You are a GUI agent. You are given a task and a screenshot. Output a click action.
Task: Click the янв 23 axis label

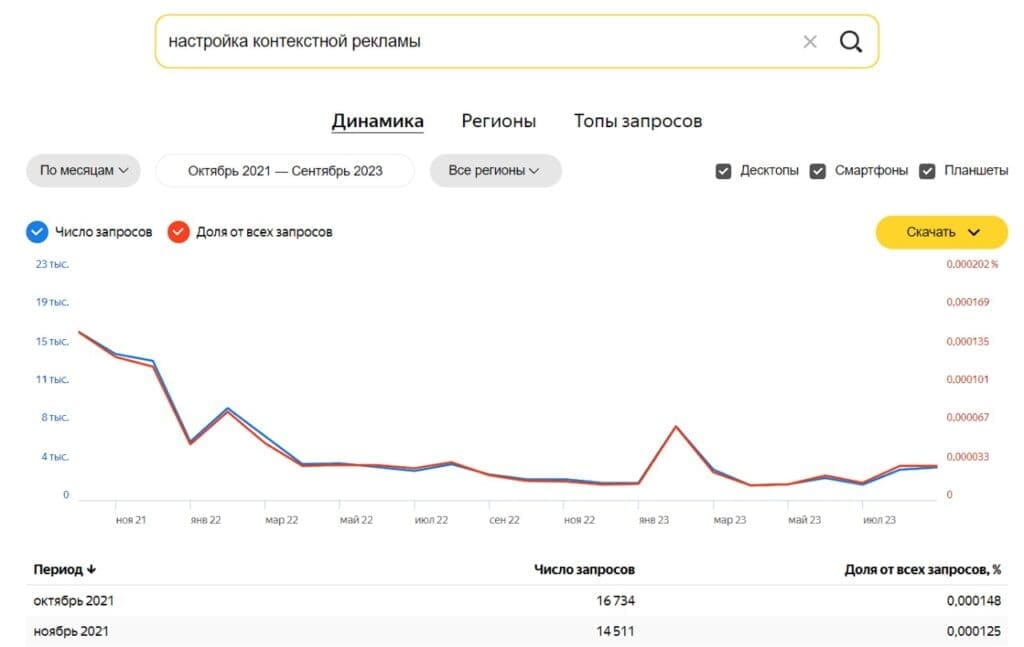(x=654, y=520)
